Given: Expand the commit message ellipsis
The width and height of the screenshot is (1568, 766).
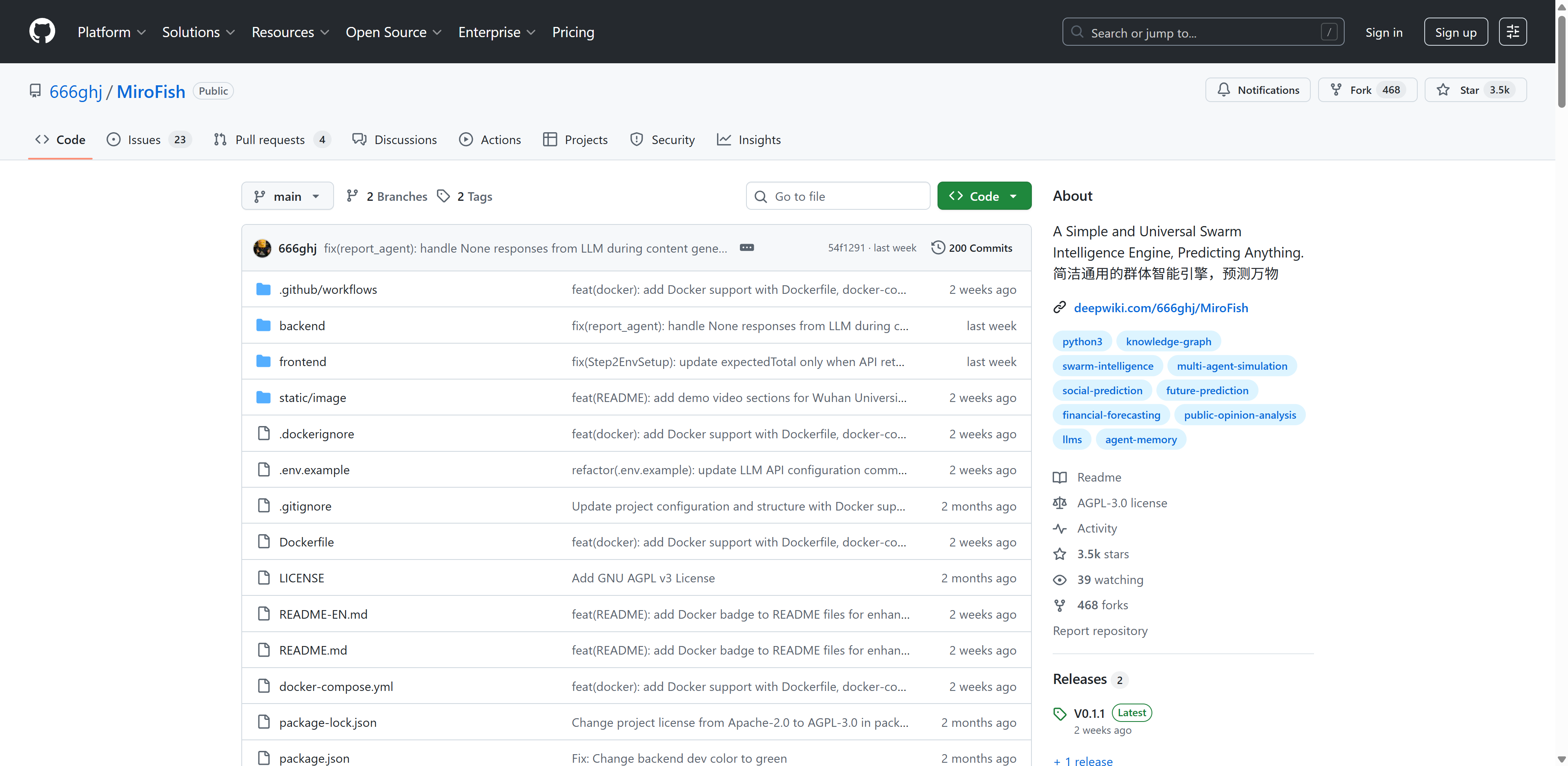Looking at the screenshot, I should [x=746, y=248].
